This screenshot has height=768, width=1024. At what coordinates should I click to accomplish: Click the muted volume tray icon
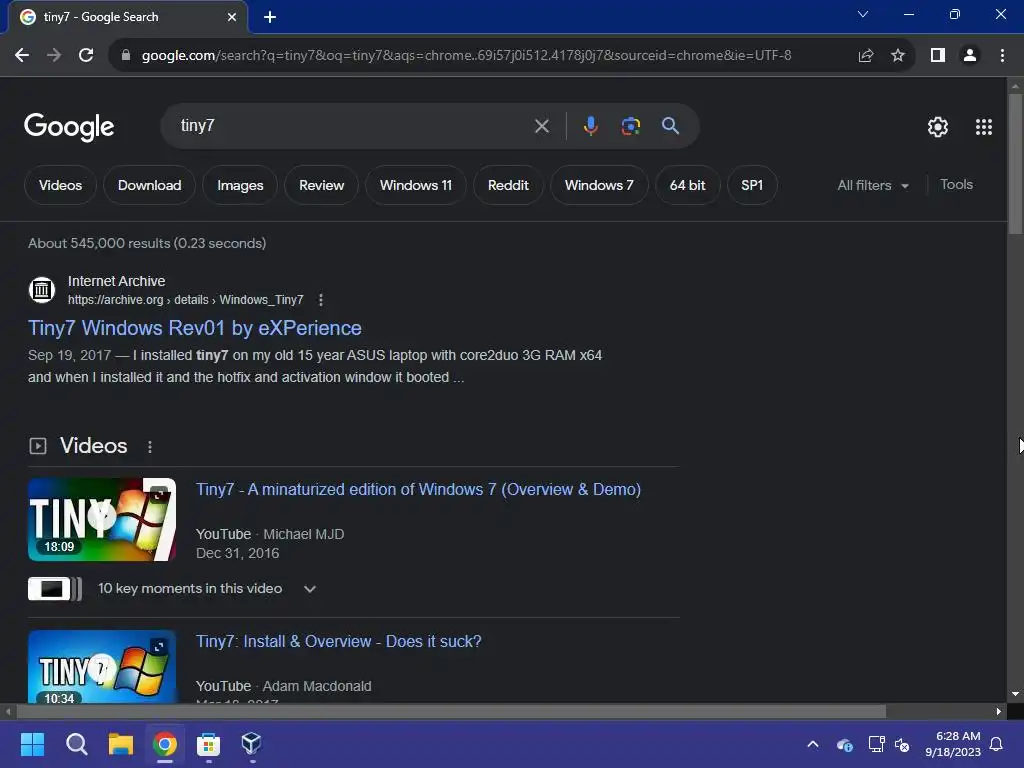[902, 744]
